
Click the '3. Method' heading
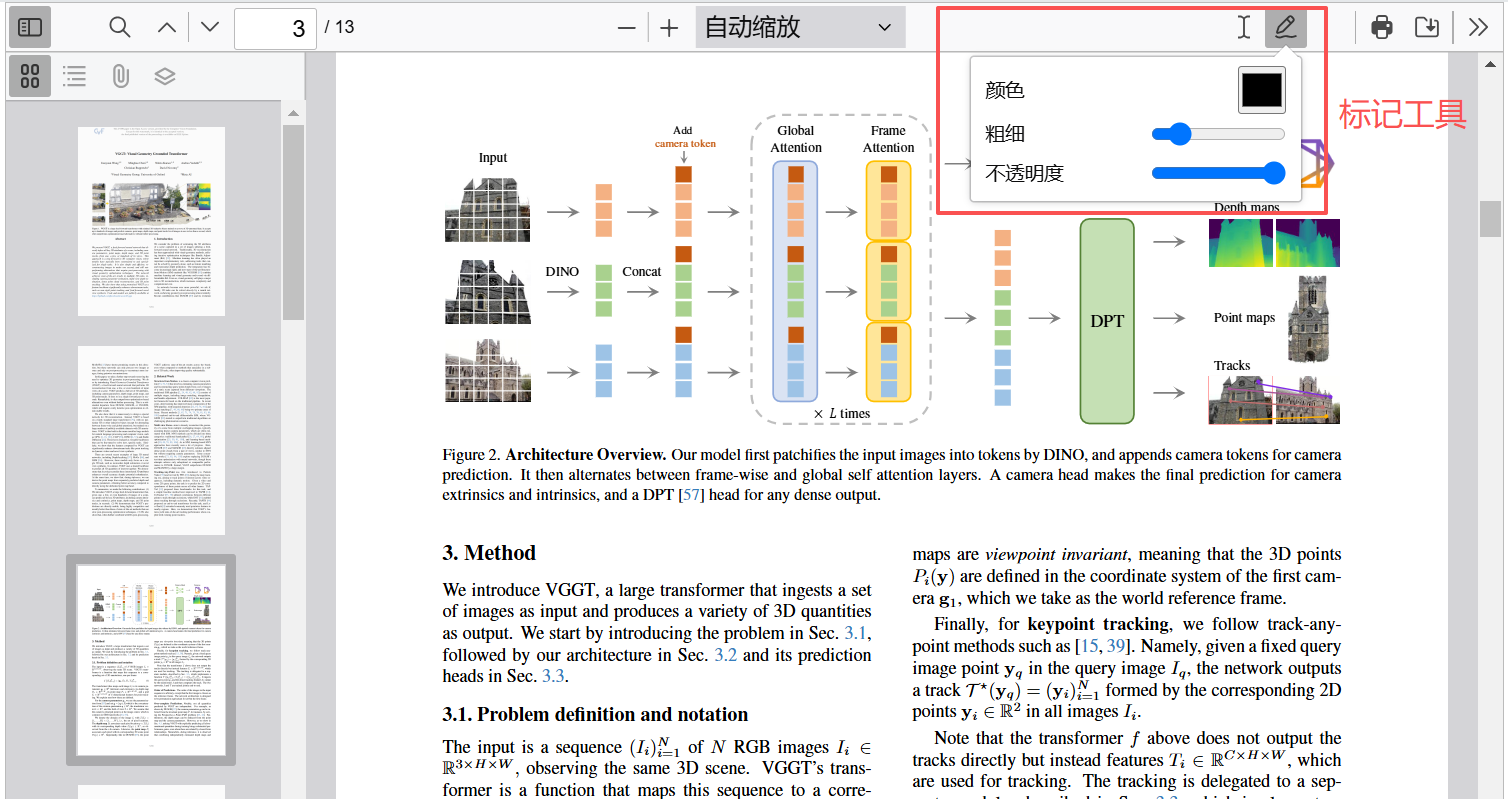489,553
